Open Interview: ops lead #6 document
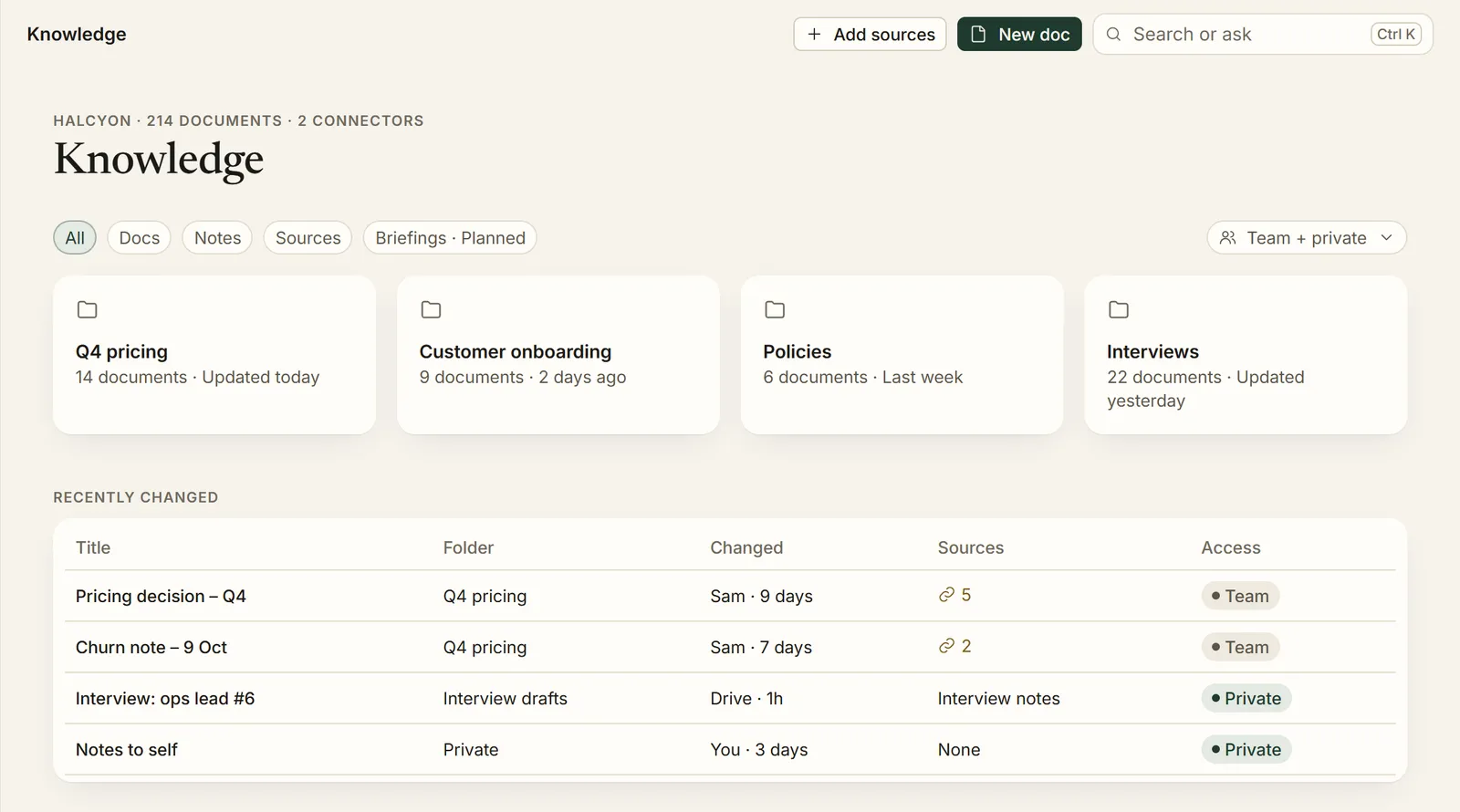This screenshot has width=1460, height=812. [165, 699]
